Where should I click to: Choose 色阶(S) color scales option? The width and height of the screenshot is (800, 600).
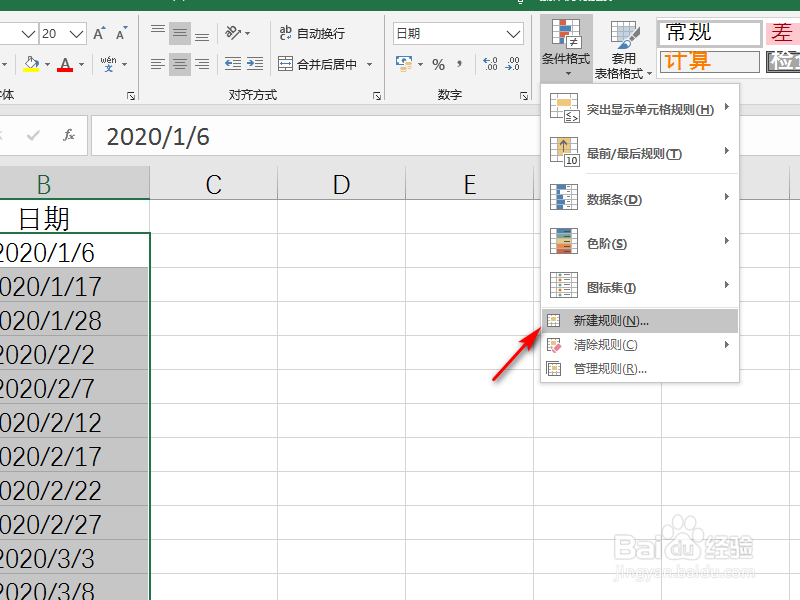(x=640, y=243)
